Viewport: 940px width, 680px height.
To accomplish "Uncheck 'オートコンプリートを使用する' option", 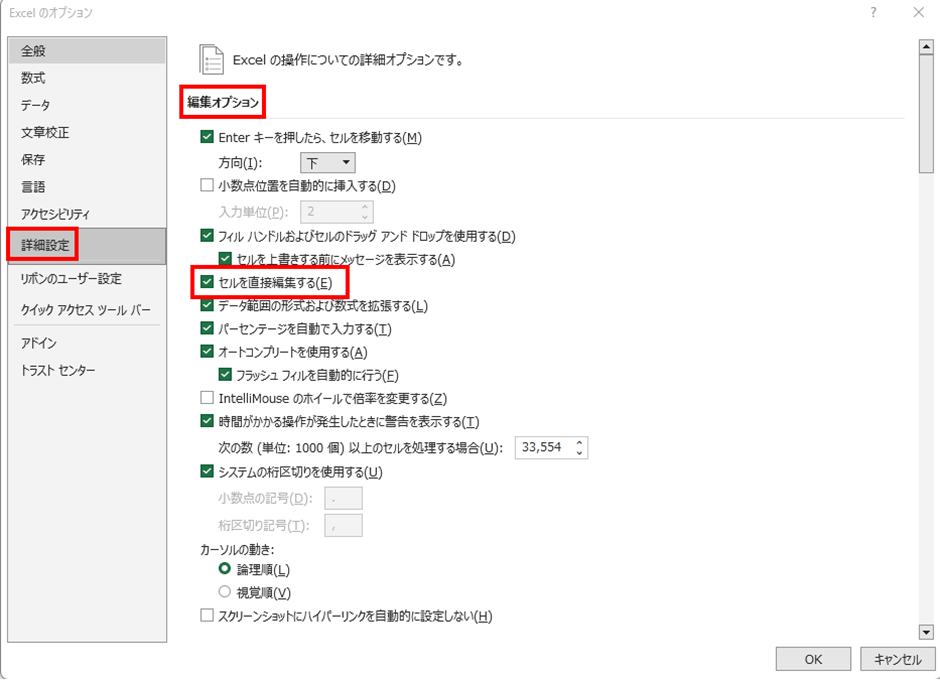I will click(207, 352).
